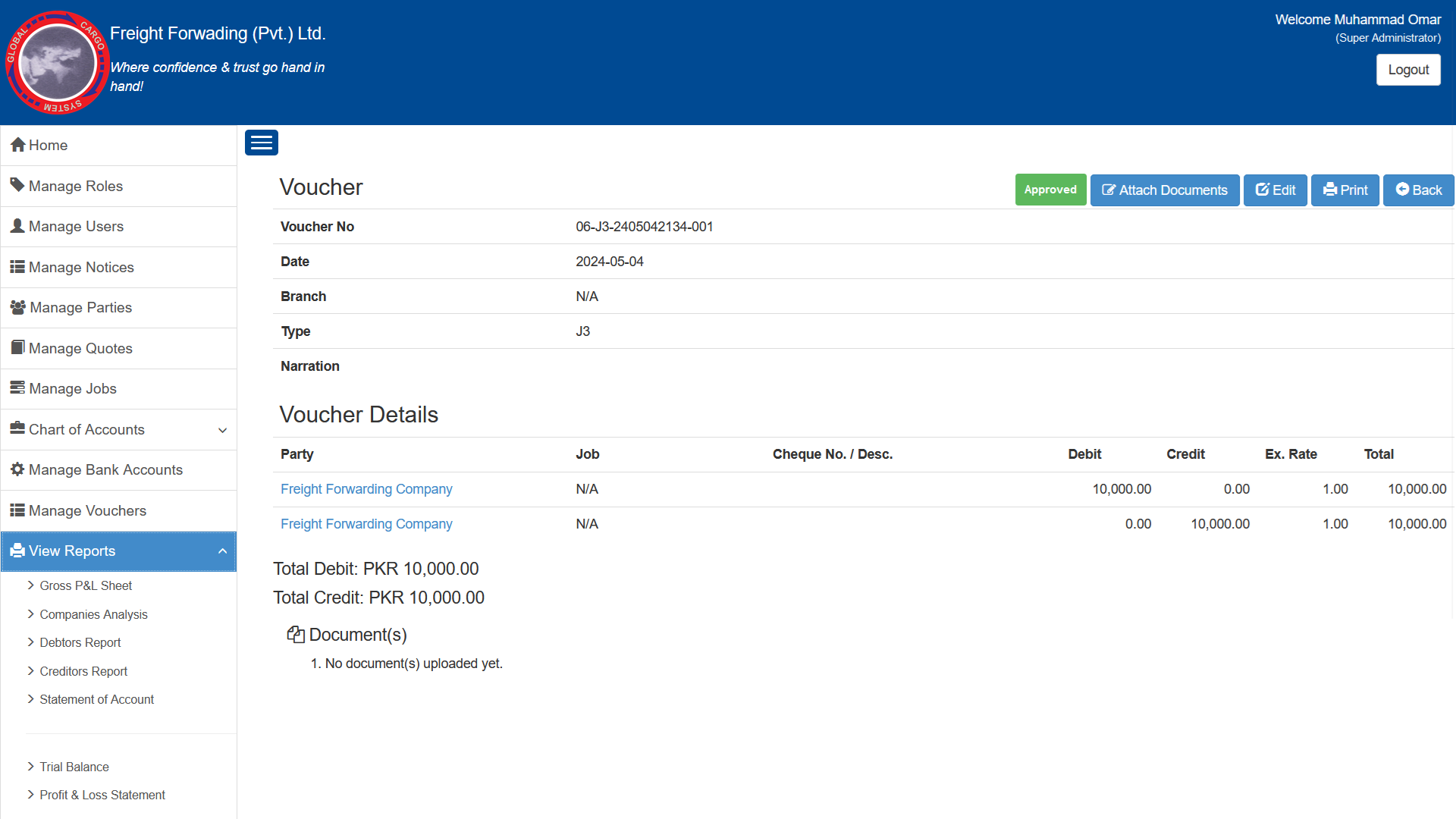
Task: Click the Manage Notices list icon
Action: coord(17,267)
